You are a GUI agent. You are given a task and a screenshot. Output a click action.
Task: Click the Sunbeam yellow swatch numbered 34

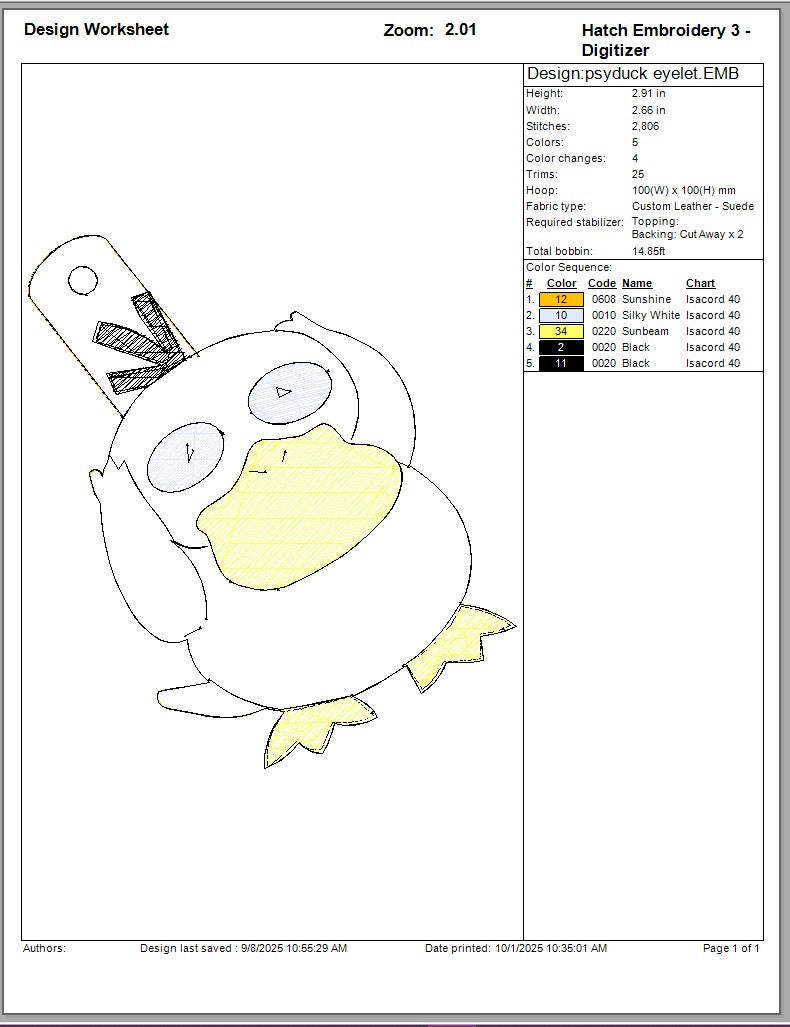point(561,331)
